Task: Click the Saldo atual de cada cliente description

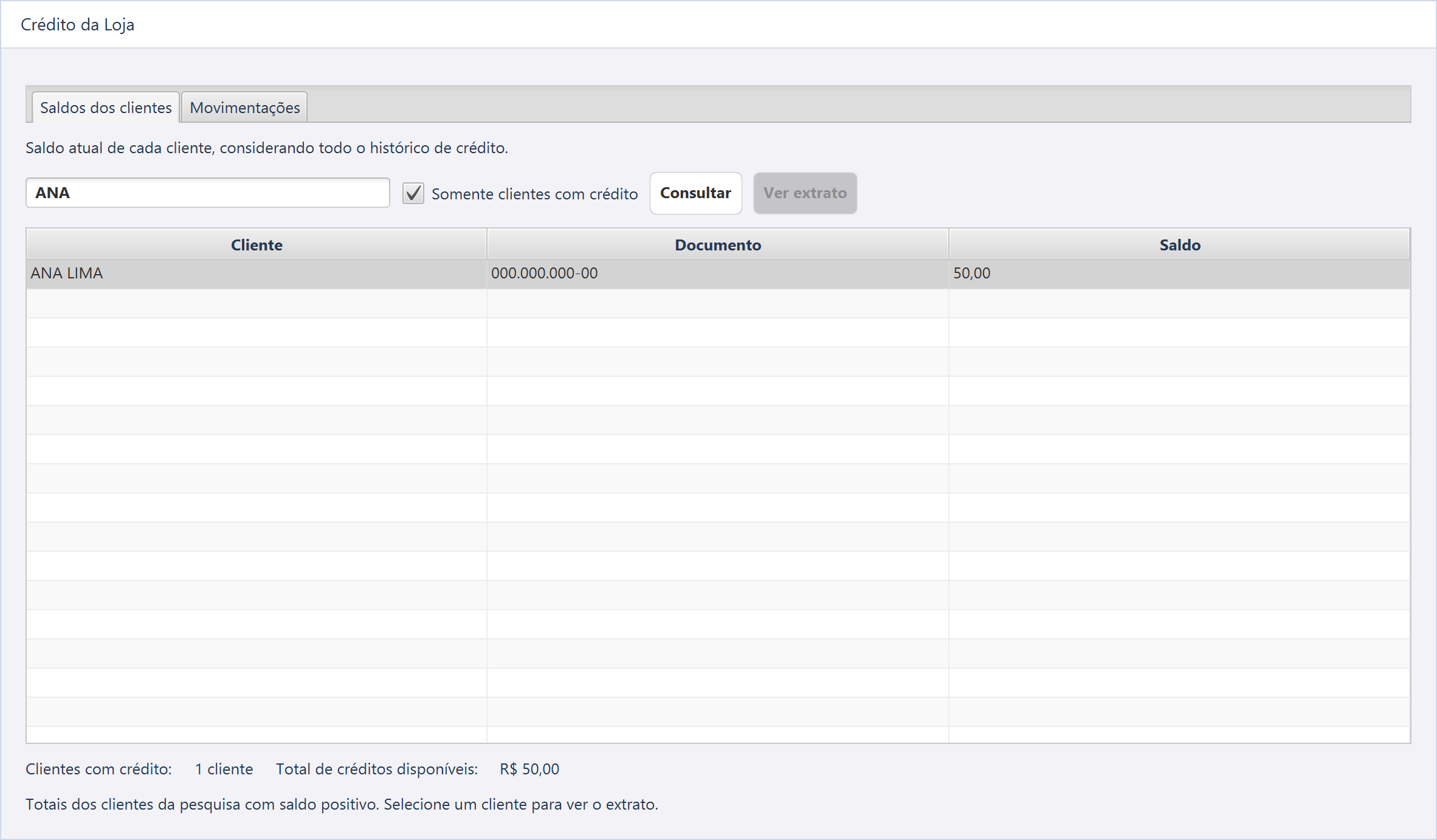Action: point(267,148)
